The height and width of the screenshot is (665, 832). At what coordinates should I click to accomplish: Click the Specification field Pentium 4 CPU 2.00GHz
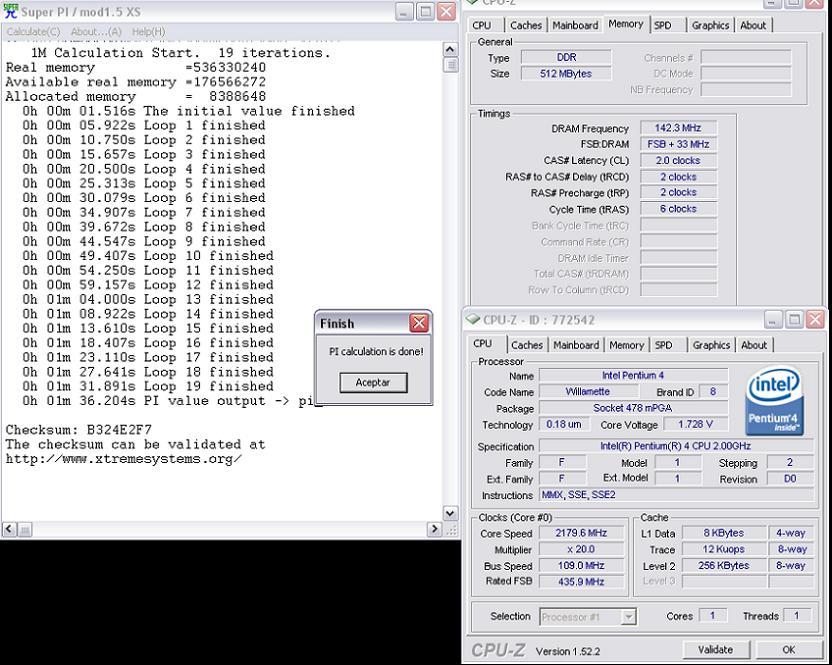click(675, 446)
